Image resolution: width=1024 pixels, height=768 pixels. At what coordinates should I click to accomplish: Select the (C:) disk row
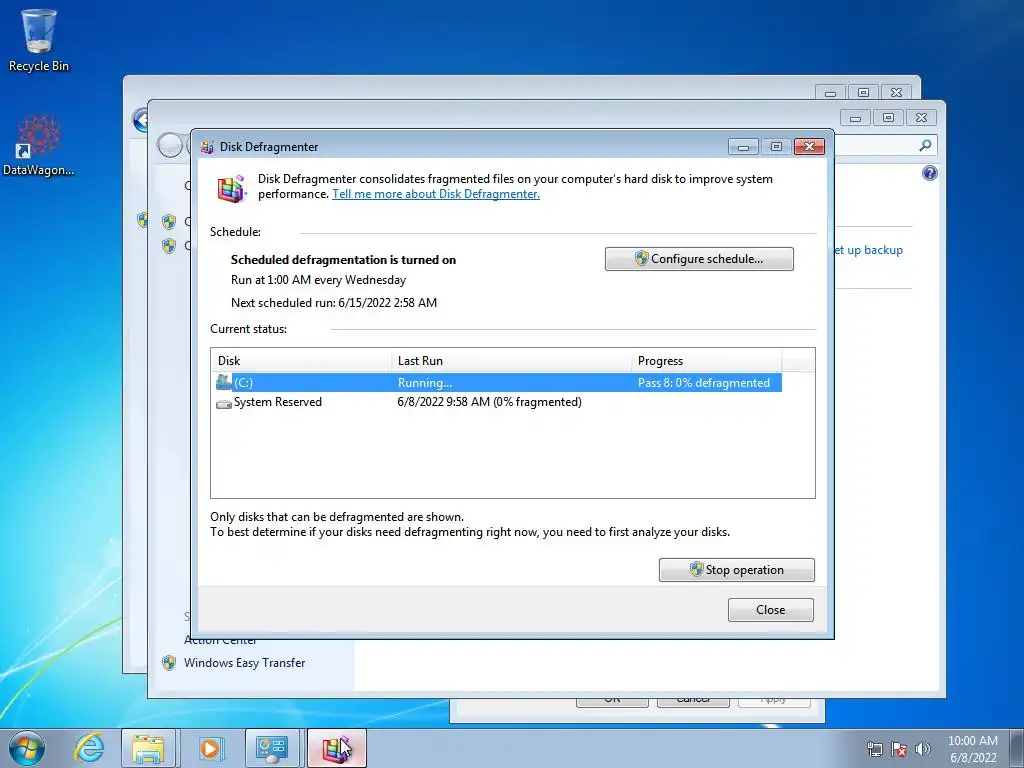coord(496,383)
